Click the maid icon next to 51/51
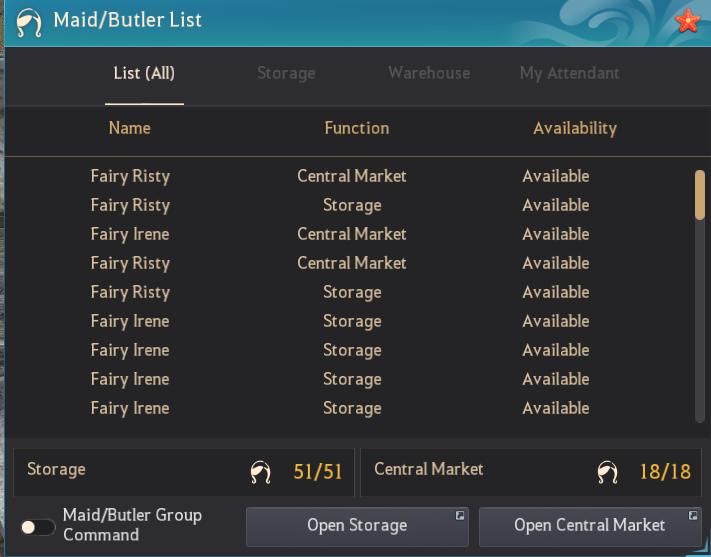This screenshot has width=711, height=557. tap(261, 472)
